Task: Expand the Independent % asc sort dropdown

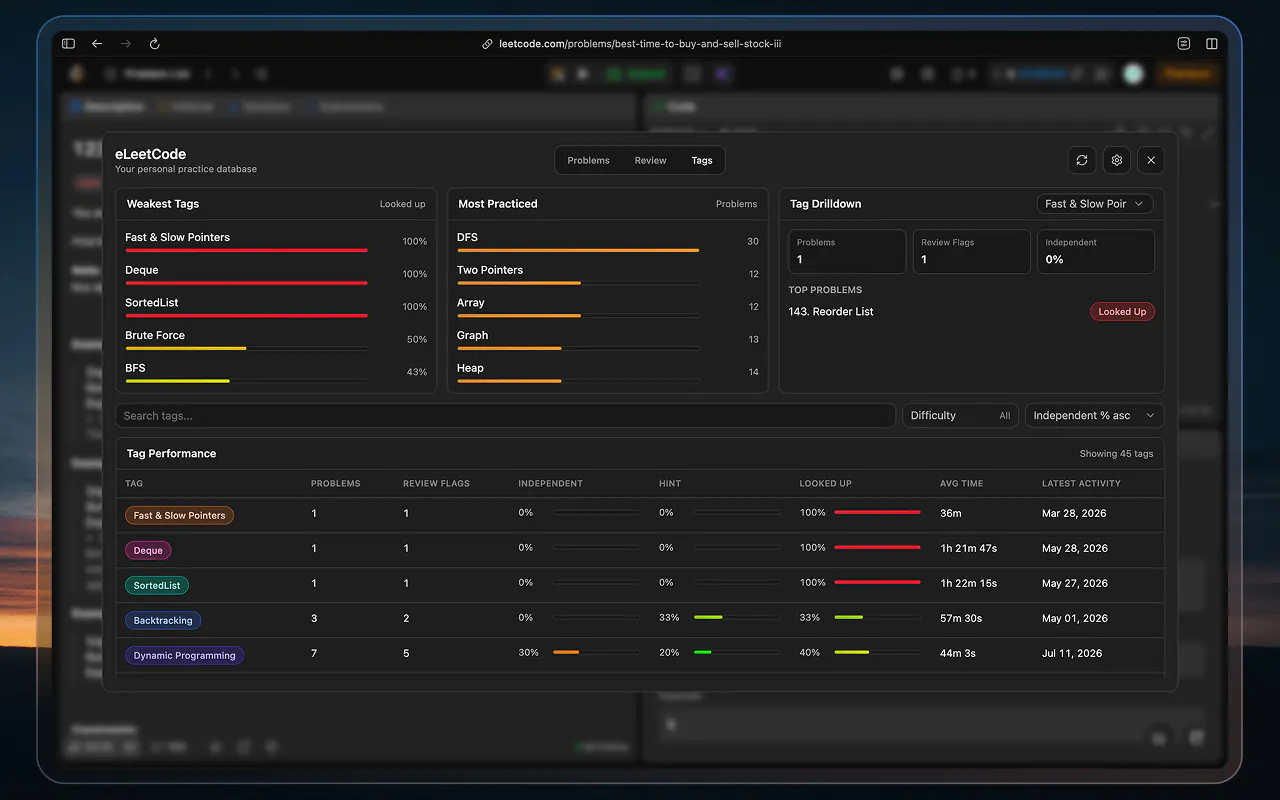Action: (x=1095, y=416)
